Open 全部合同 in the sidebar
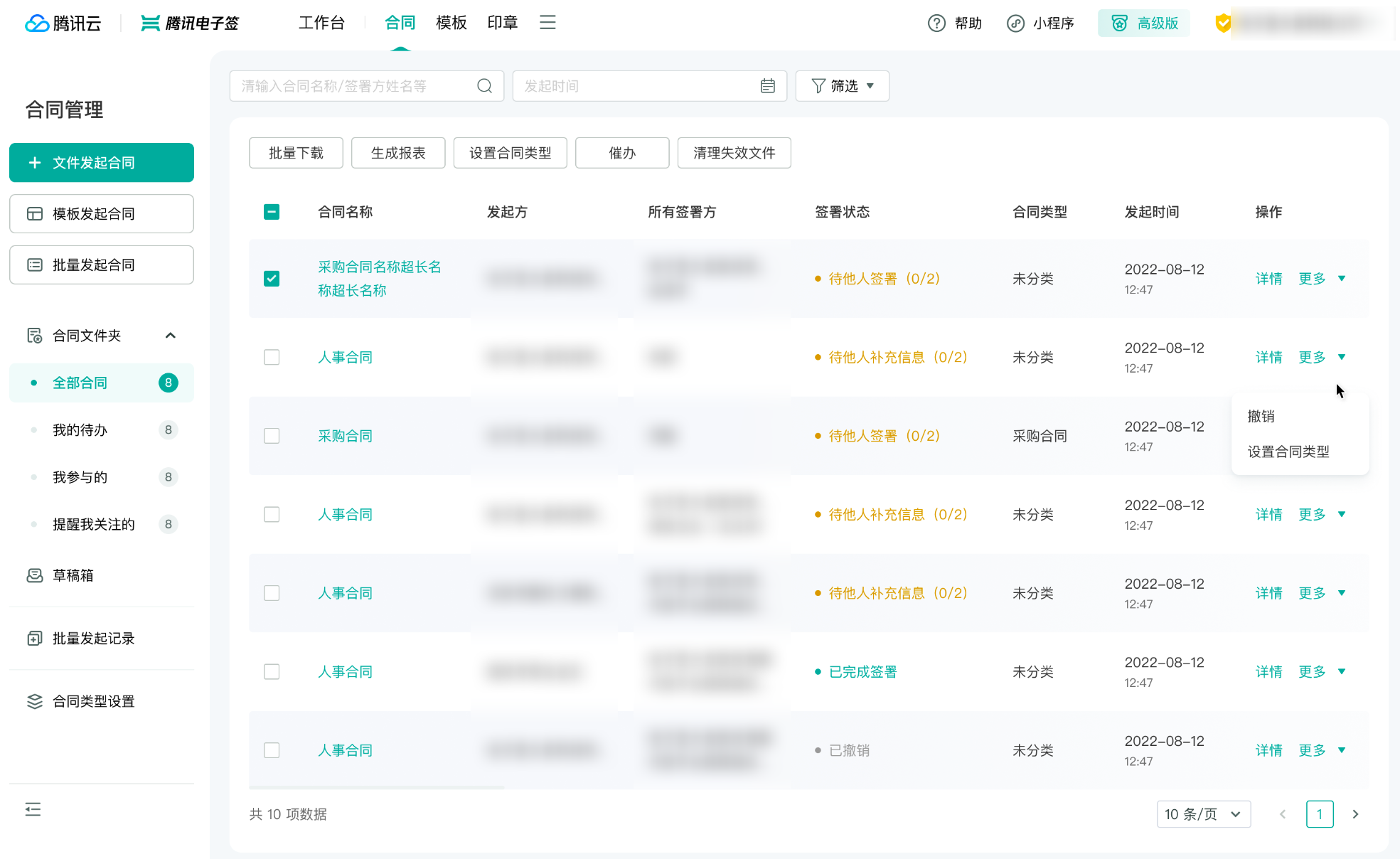 tap(102, 383)
